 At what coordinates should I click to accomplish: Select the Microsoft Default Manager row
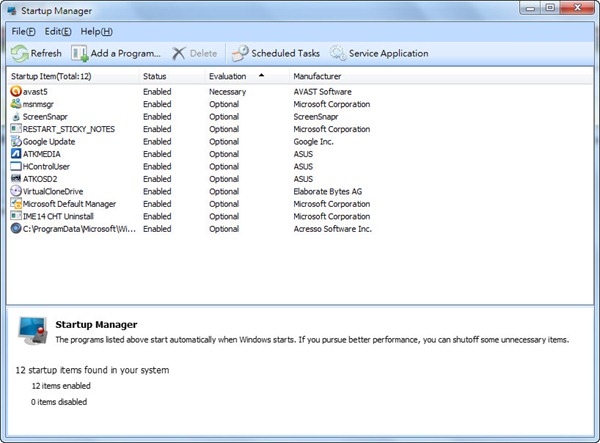(x=70, y=204)
